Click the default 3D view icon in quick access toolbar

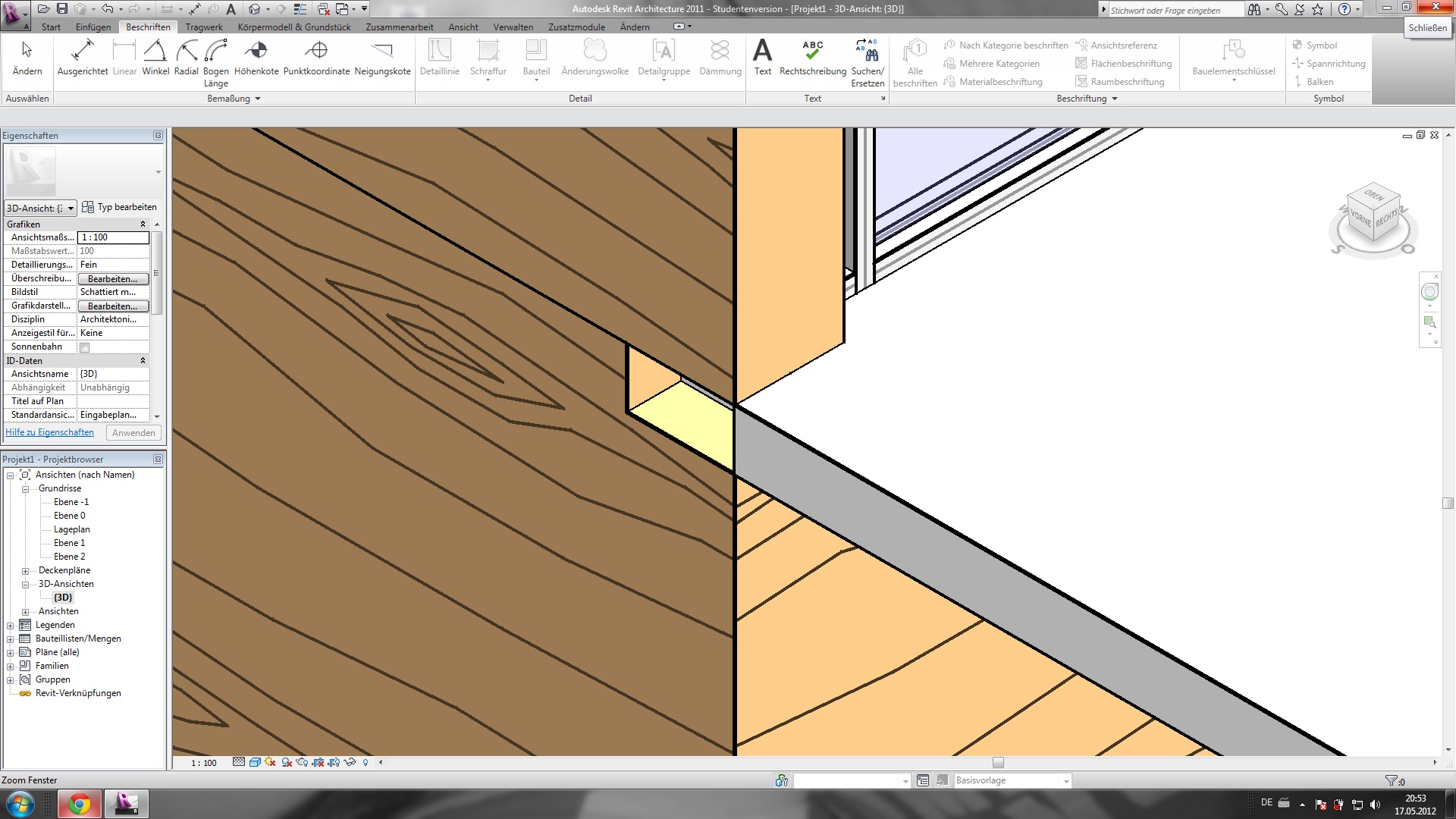[x=255, y=9]
